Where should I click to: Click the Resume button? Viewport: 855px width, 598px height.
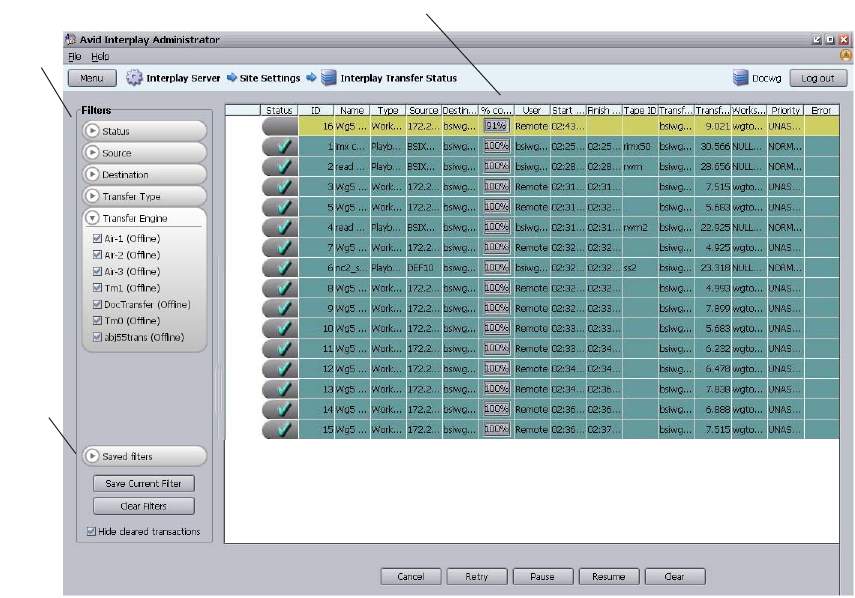(x=609, y=576)
